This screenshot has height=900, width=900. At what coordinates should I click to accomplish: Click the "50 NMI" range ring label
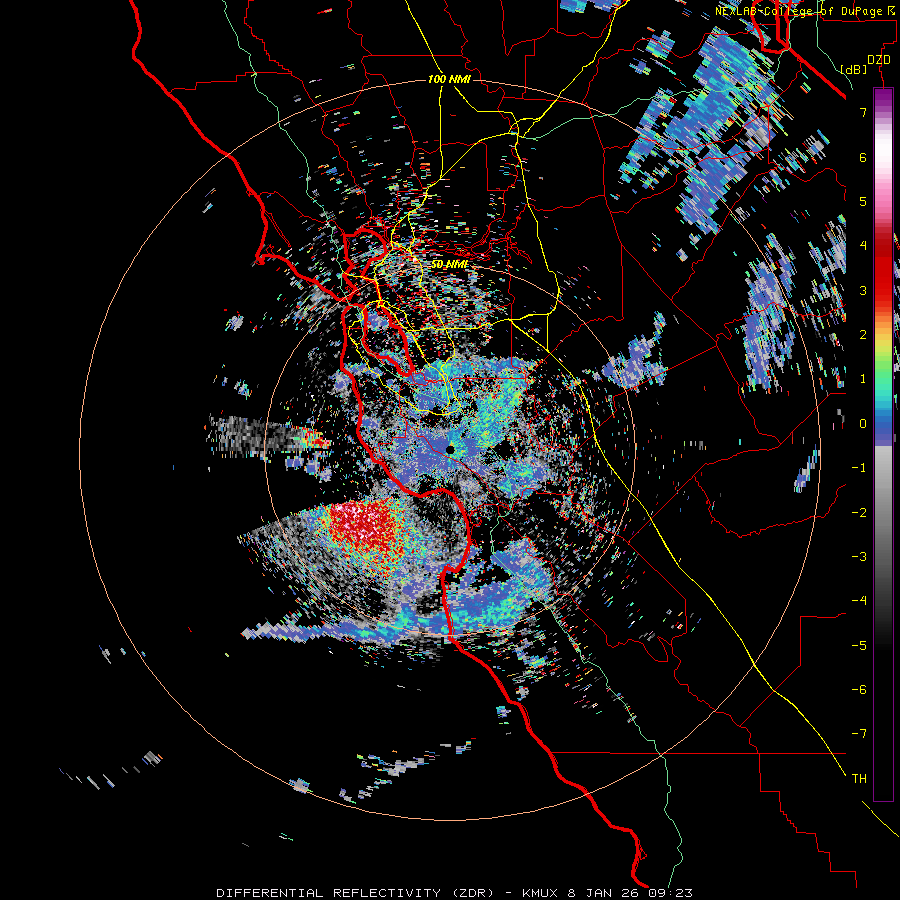pos(449,265)
